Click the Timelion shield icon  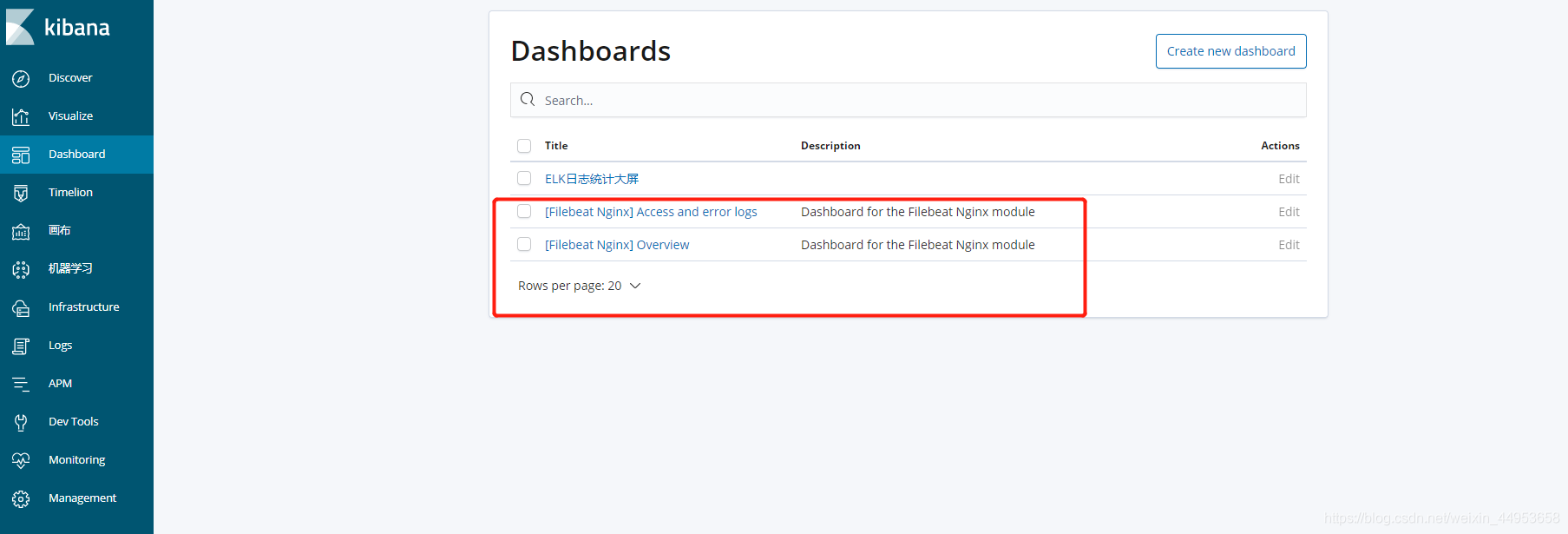coord(21,193)
